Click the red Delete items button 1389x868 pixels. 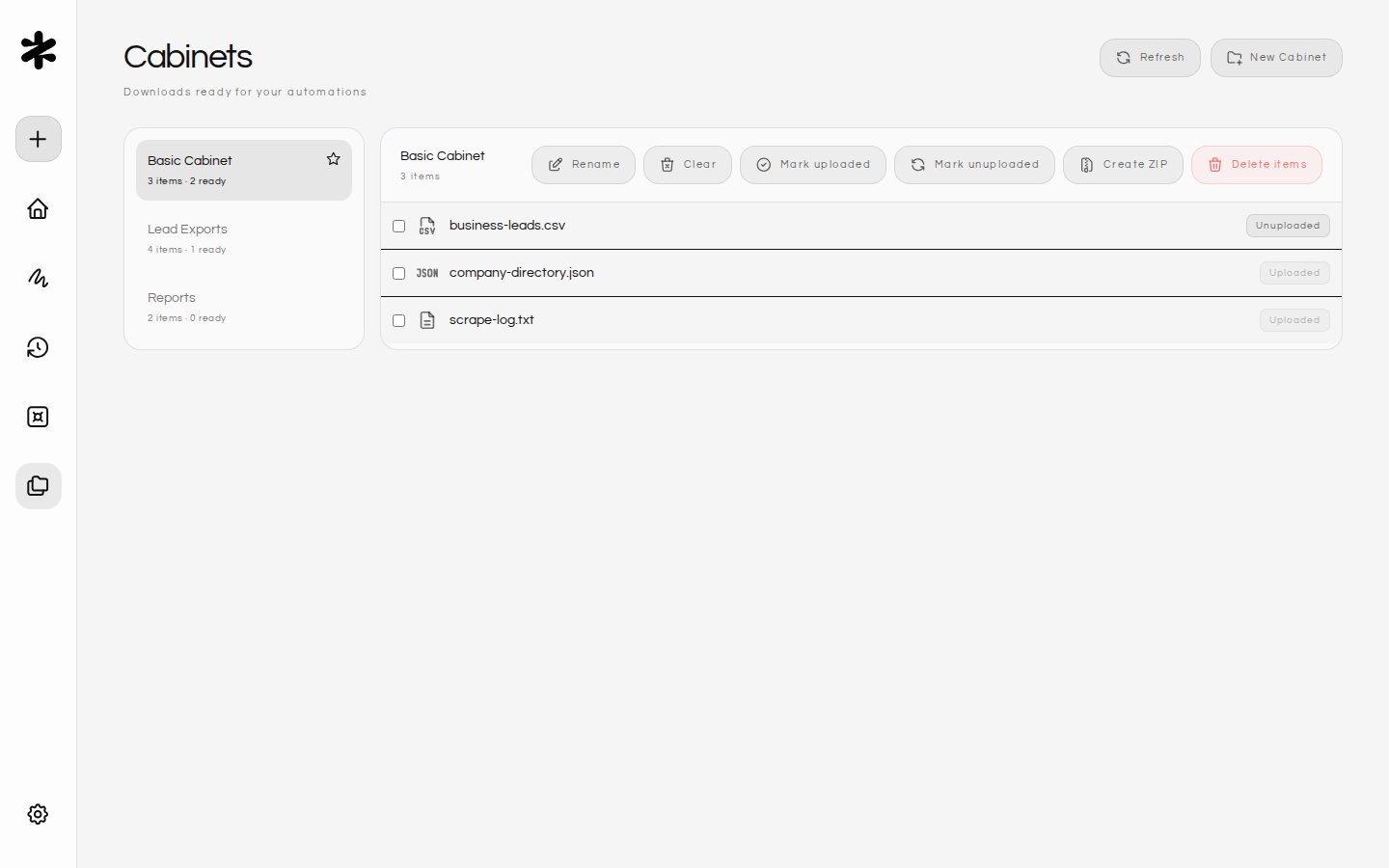(x=1257, y=165)
